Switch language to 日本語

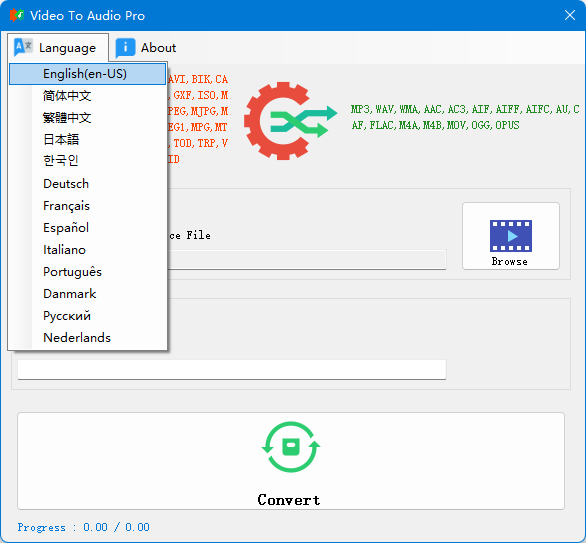87,139
